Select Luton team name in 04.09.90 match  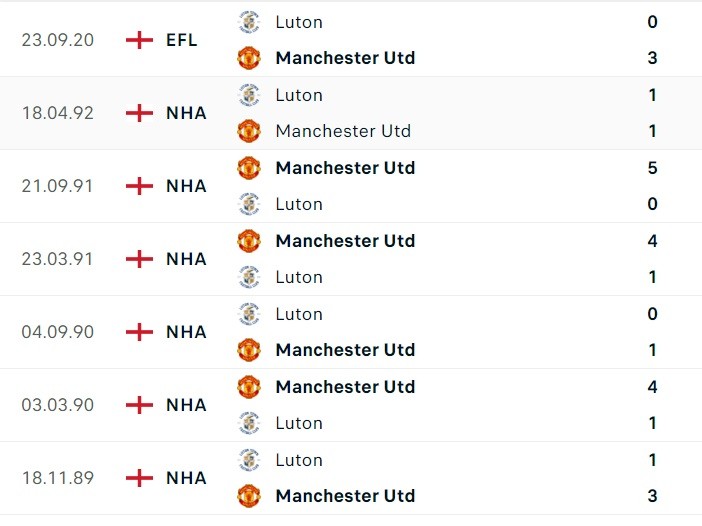[x=299, y=314]
